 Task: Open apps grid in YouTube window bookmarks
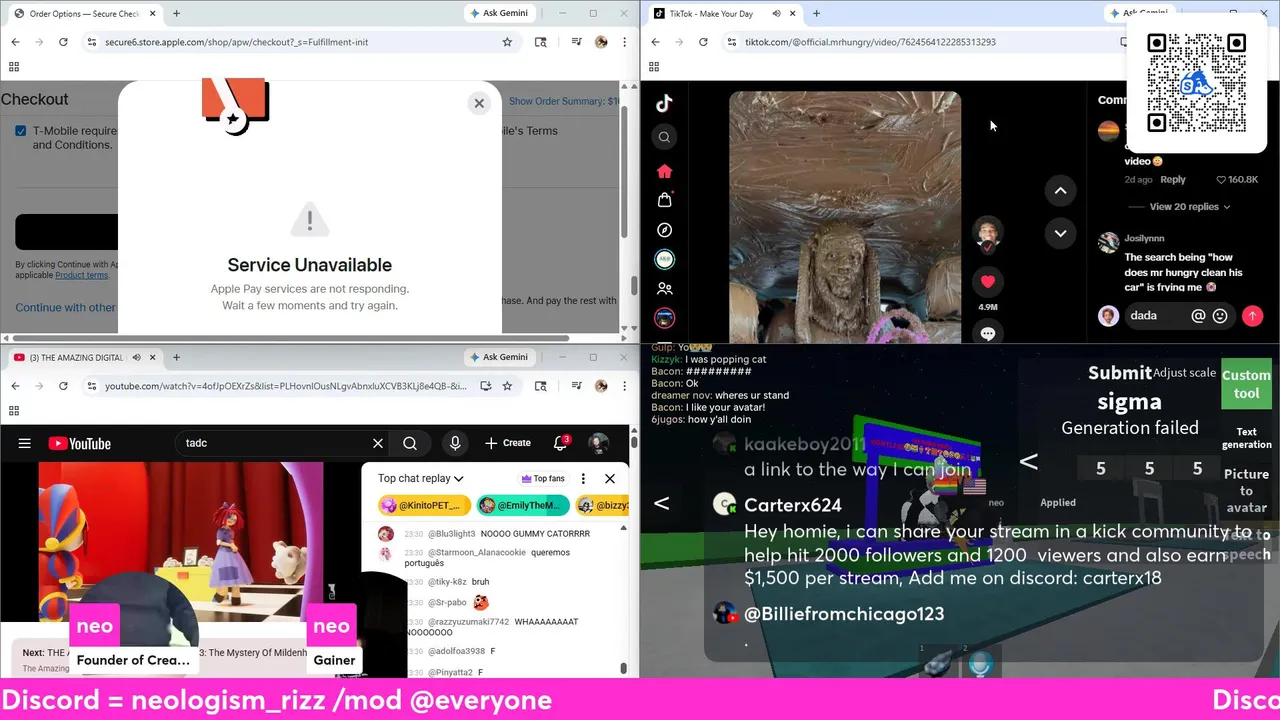click(x=14, y=410)
